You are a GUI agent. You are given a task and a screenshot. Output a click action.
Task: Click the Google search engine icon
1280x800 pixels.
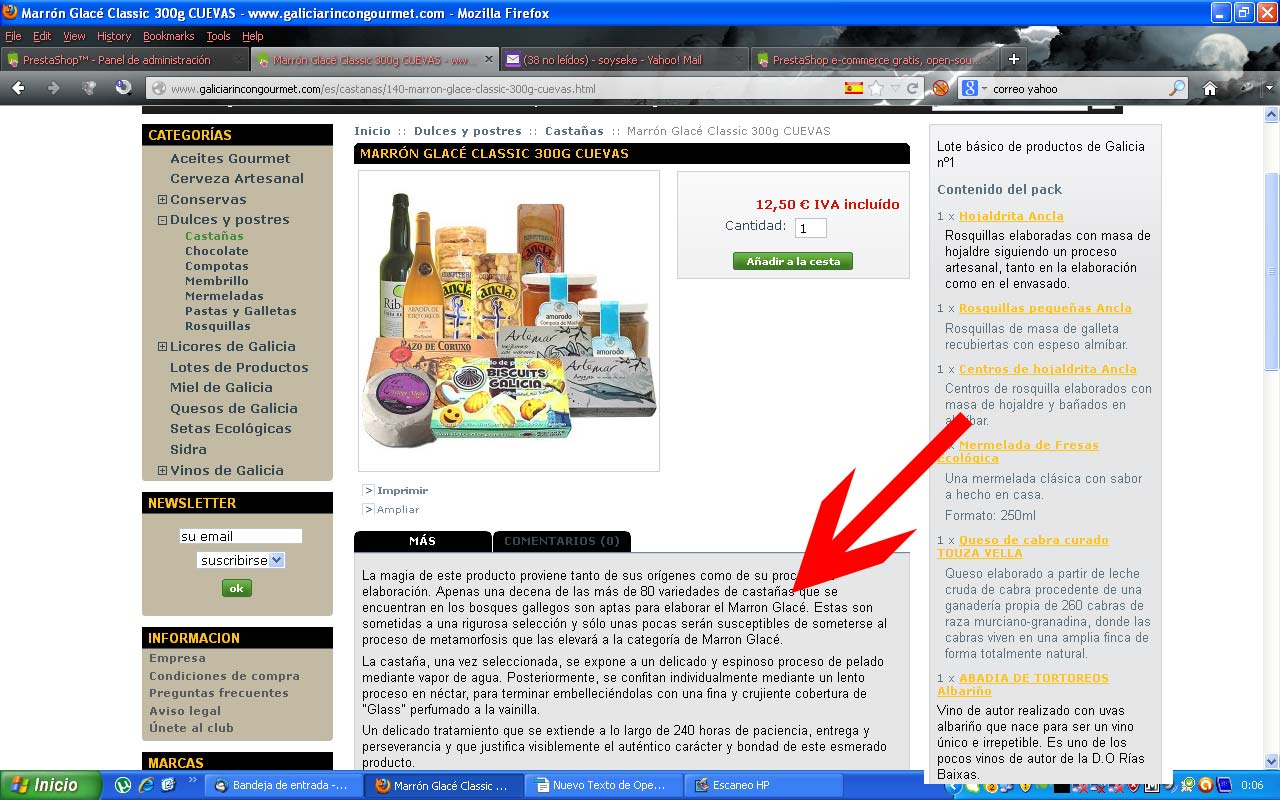coord(969,88)
